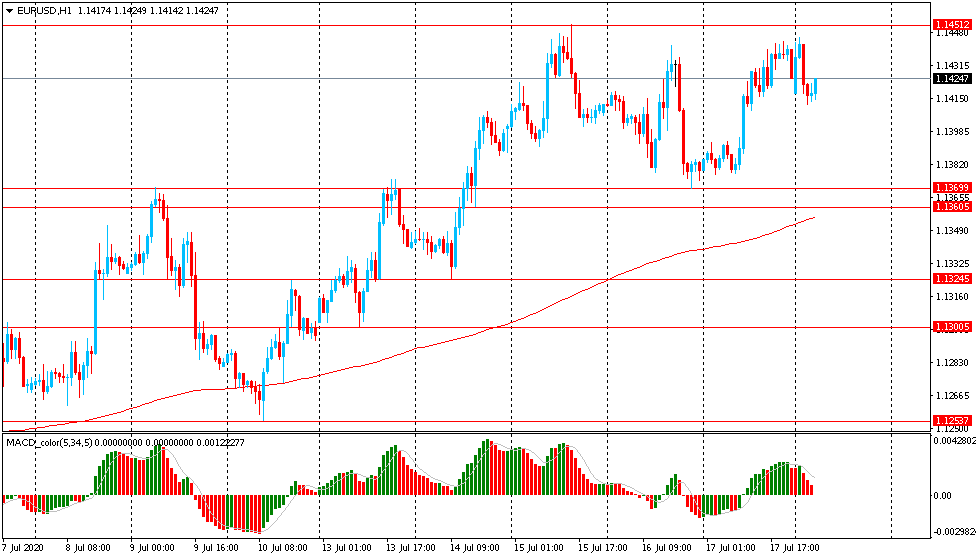The image size is (976, 559).
Task: Click the 1.14315 price scale value
Action: (952, 65)
